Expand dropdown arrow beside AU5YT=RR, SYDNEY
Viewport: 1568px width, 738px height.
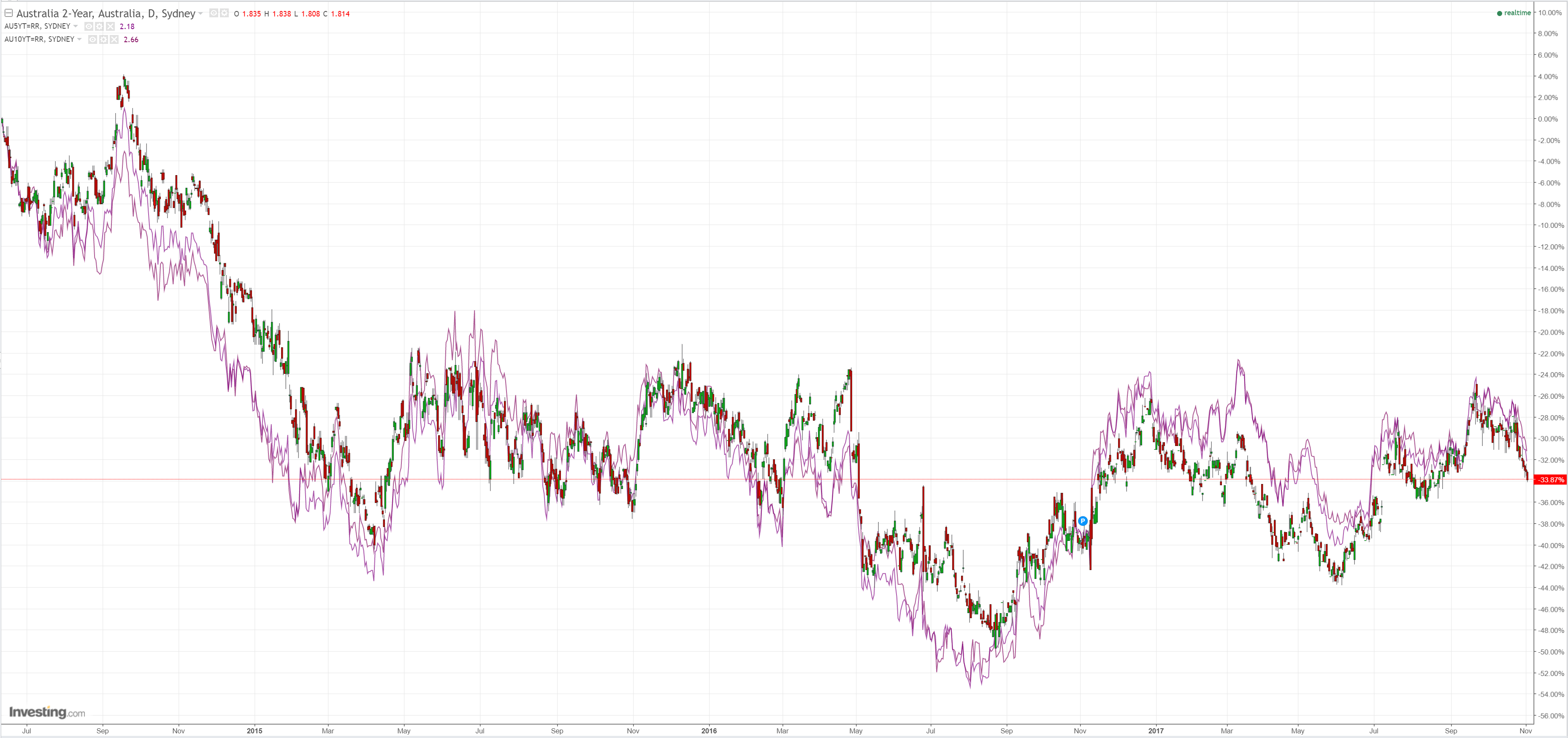(76, 26)
